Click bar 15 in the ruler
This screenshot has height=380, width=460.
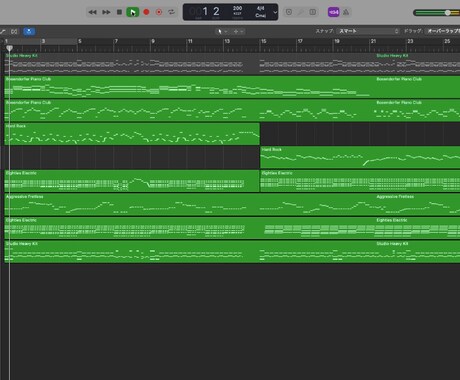point(263,41)
